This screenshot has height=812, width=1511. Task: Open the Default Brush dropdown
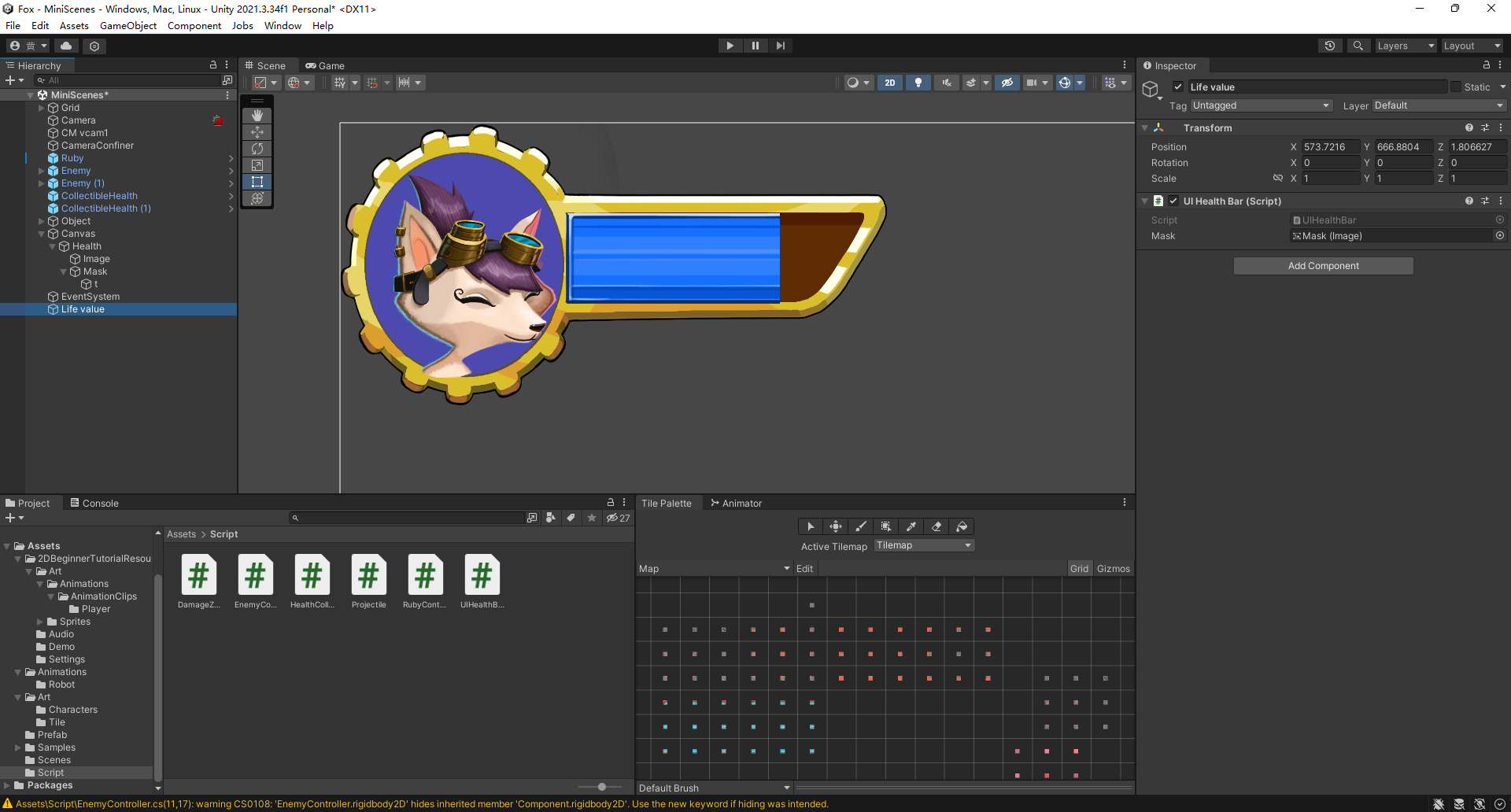[714, 788]
